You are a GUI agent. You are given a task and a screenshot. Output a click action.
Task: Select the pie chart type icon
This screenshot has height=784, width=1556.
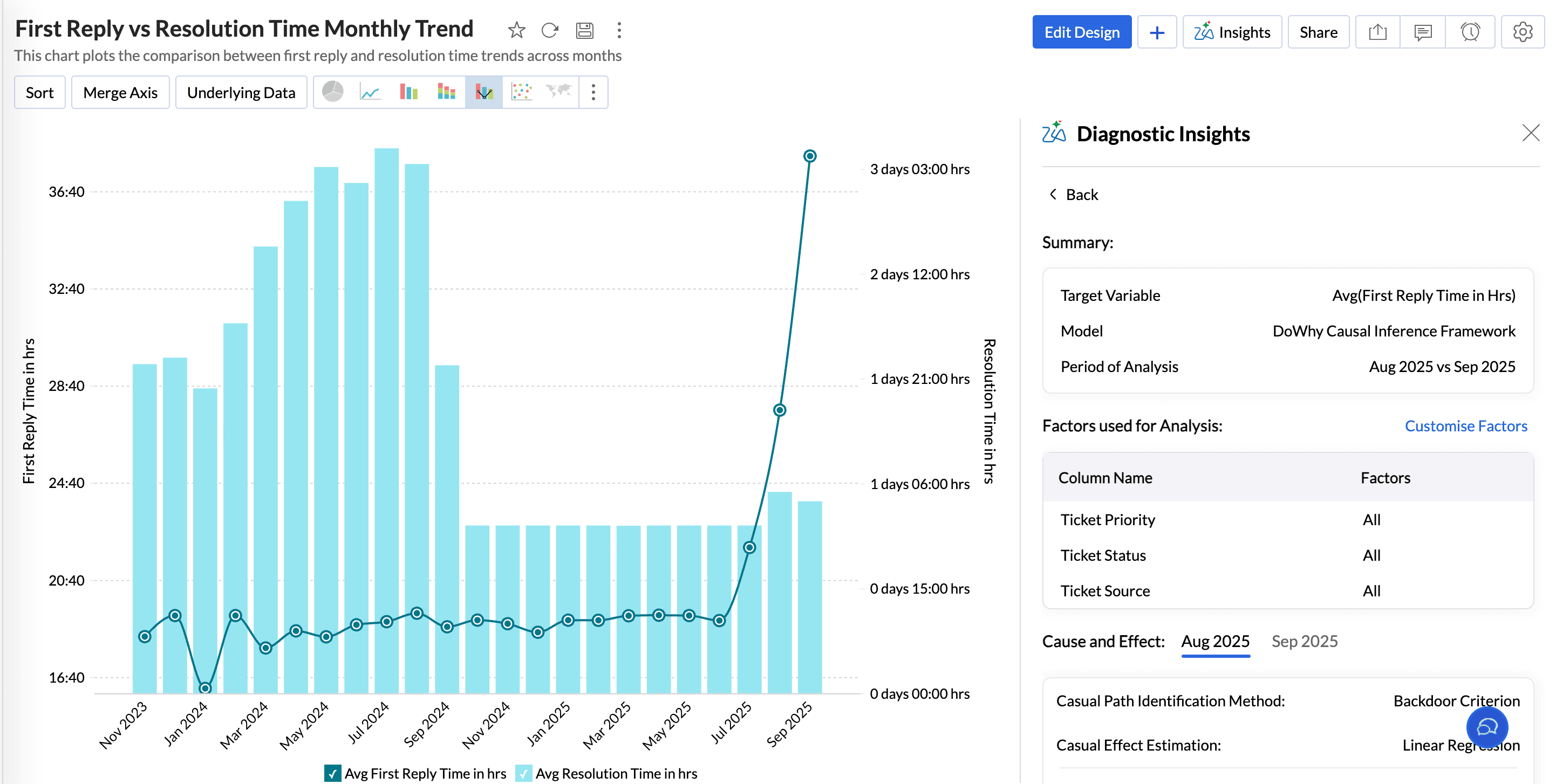pos(333,92)
